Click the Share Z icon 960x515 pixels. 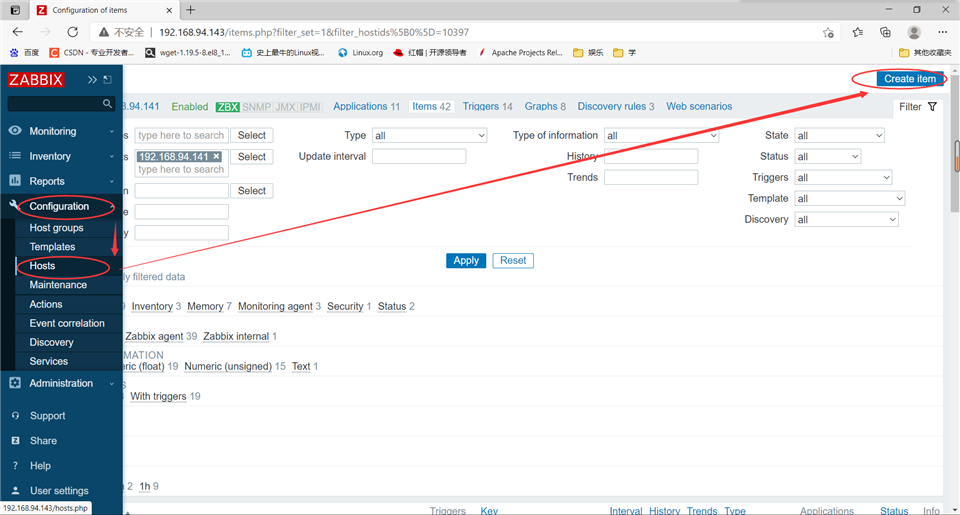(x=15, y=440)
